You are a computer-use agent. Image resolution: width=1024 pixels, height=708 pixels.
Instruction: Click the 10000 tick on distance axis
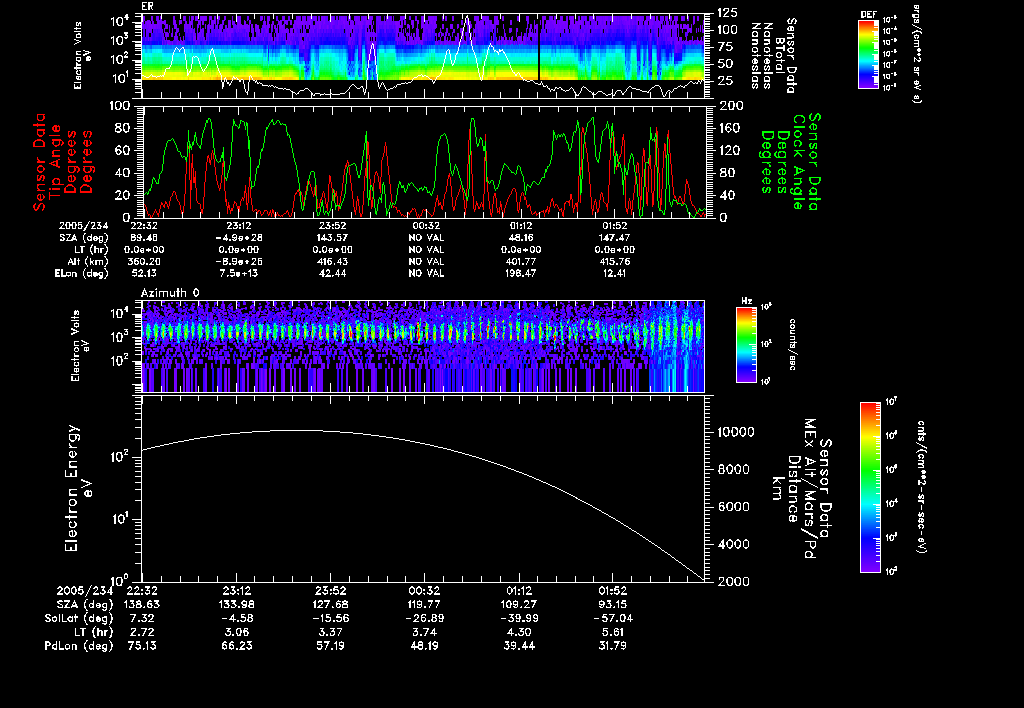tap(736, 432)
